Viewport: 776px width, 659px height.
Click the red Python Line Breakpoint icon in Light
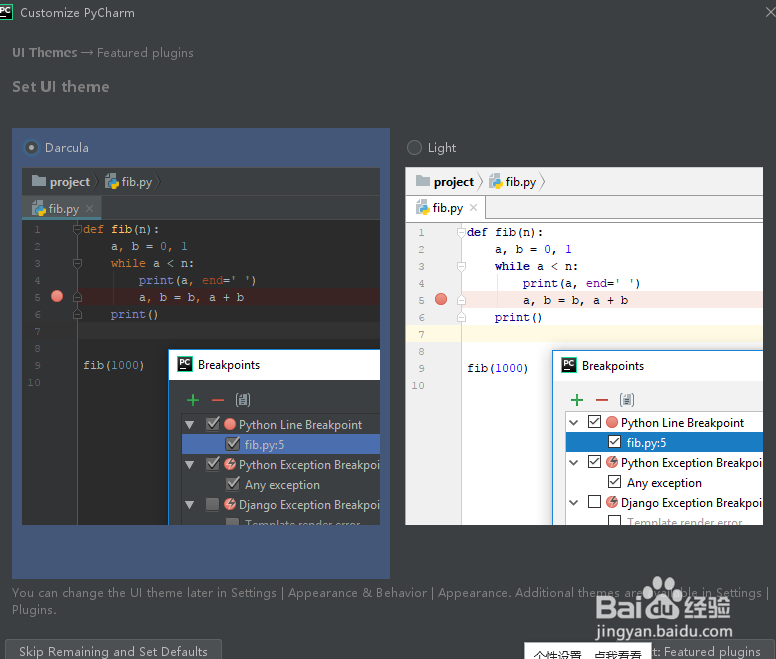click(612, 422)
